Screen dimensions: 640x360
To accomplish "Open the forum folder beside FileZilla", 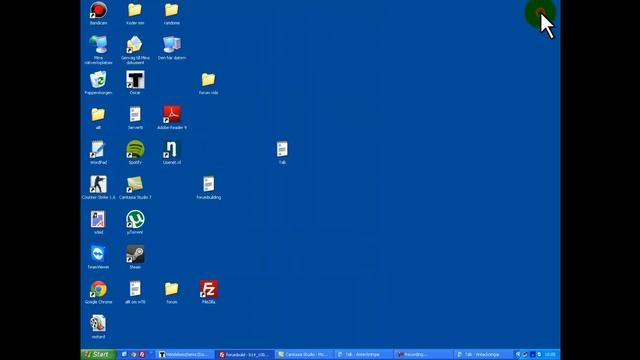I will pyautogui.click(x=171, y=289).
